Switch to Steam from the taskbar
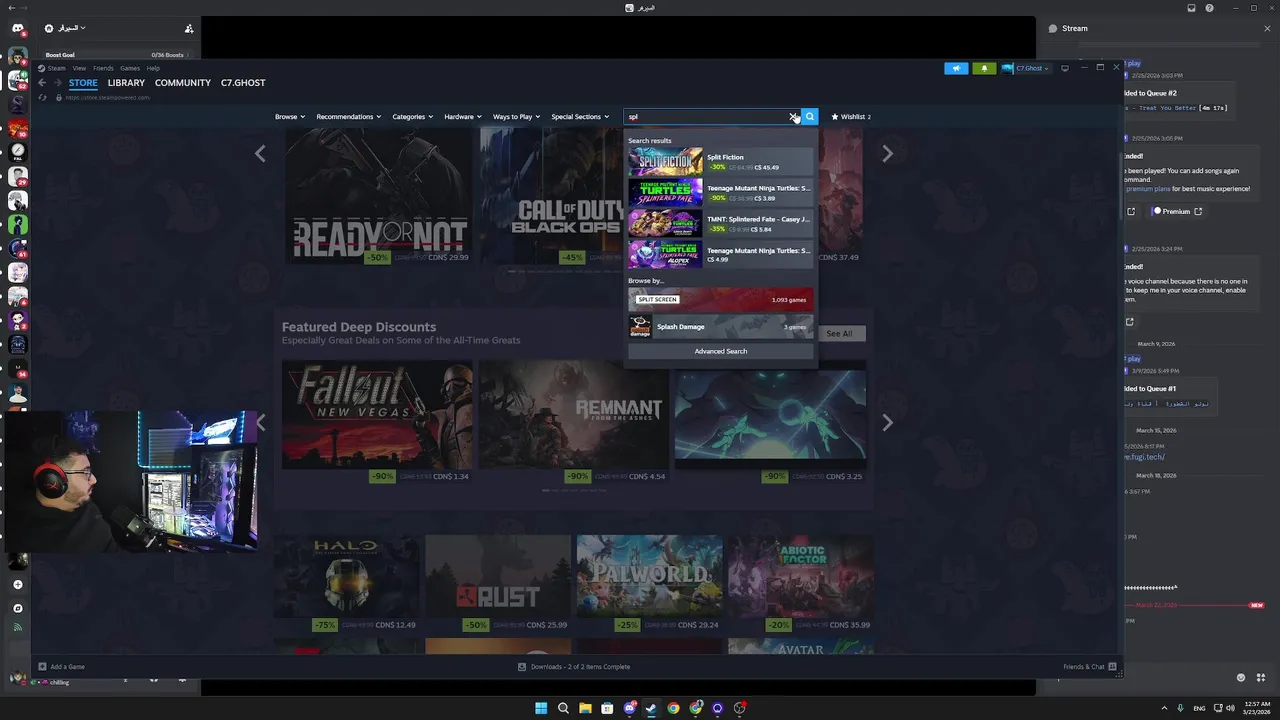Image resolution: width=1280 pixels, height=720 pixels. (651, 708)
